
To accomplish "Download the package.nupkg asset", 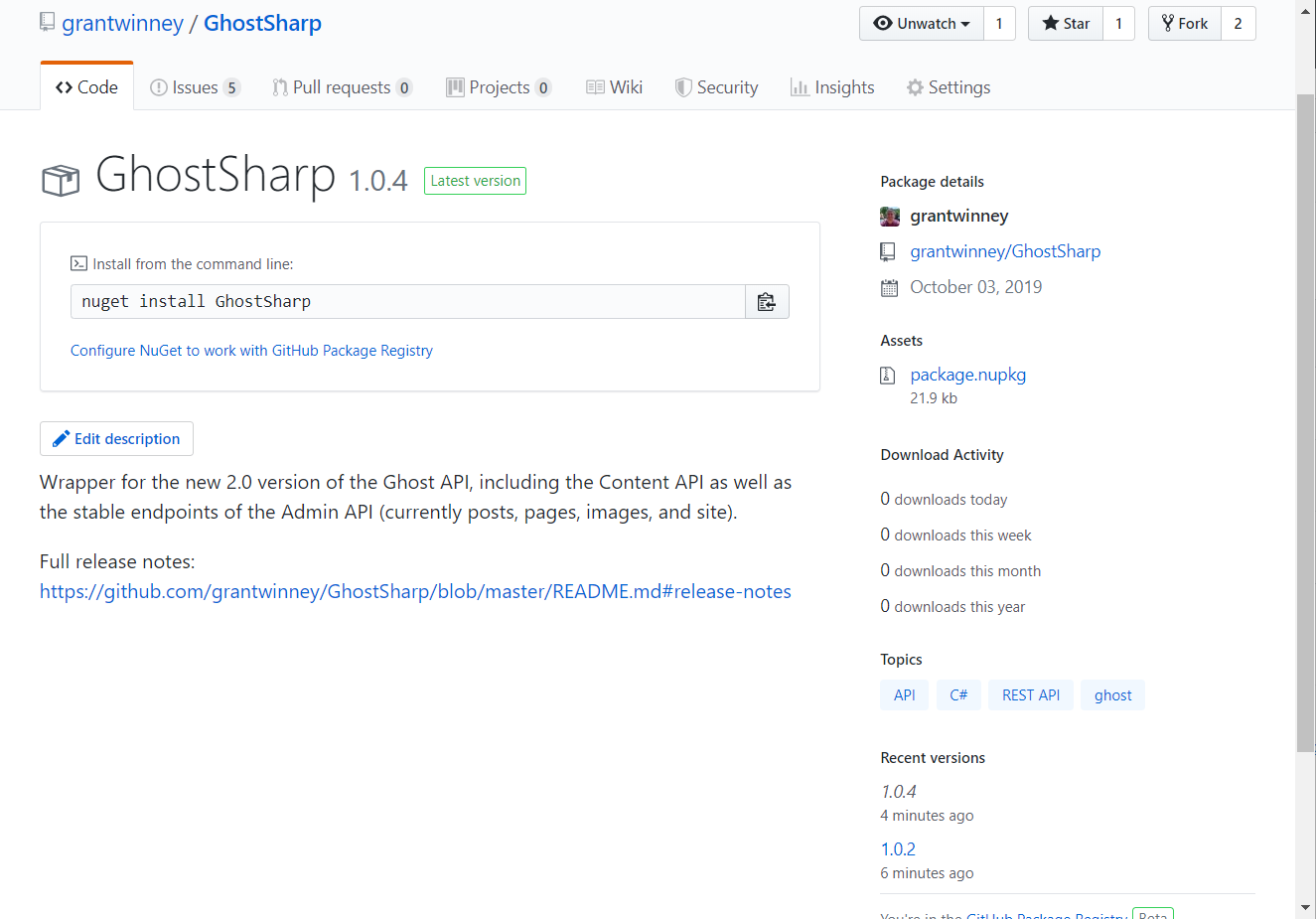I will (967, 375).
